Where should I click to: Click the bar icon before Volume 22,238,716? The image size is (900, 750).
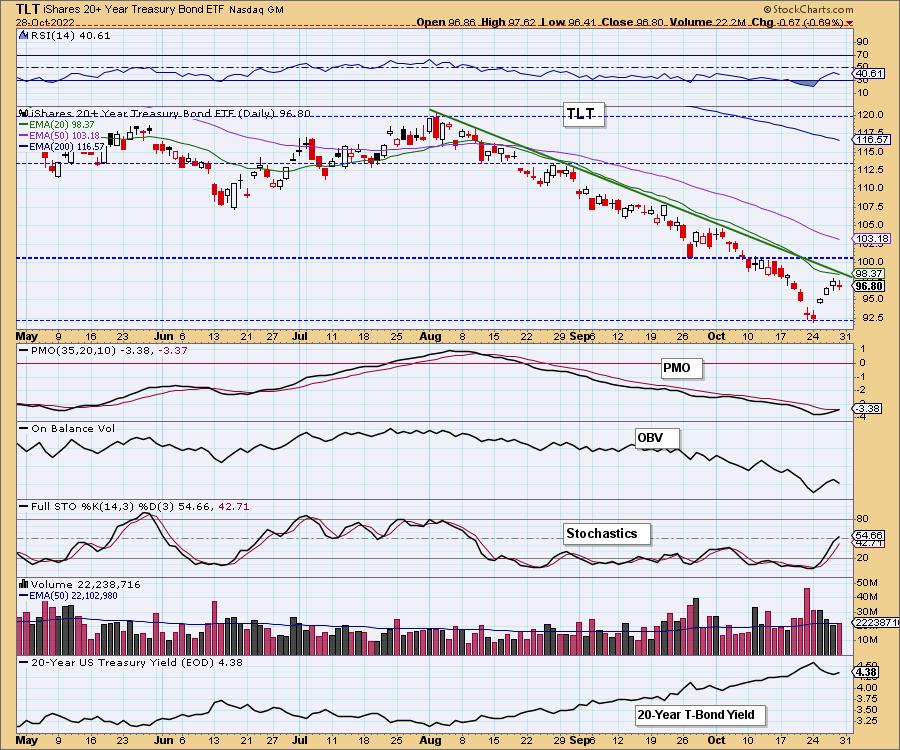pyautogui.click(x=24, y=584)
